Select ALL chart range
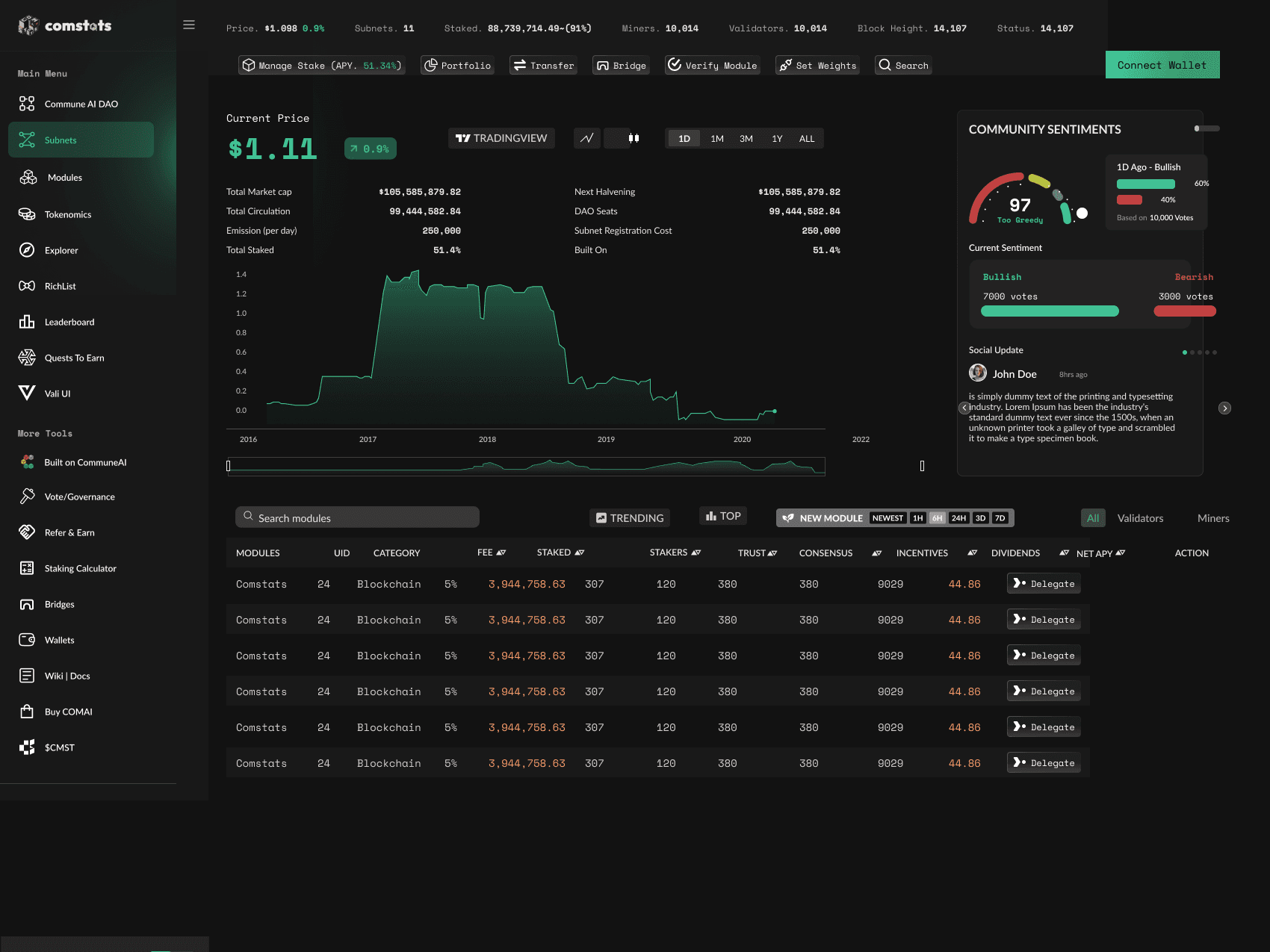This screenshot has height=952, width=1270. pyautogui.click(x=807, y=139)
